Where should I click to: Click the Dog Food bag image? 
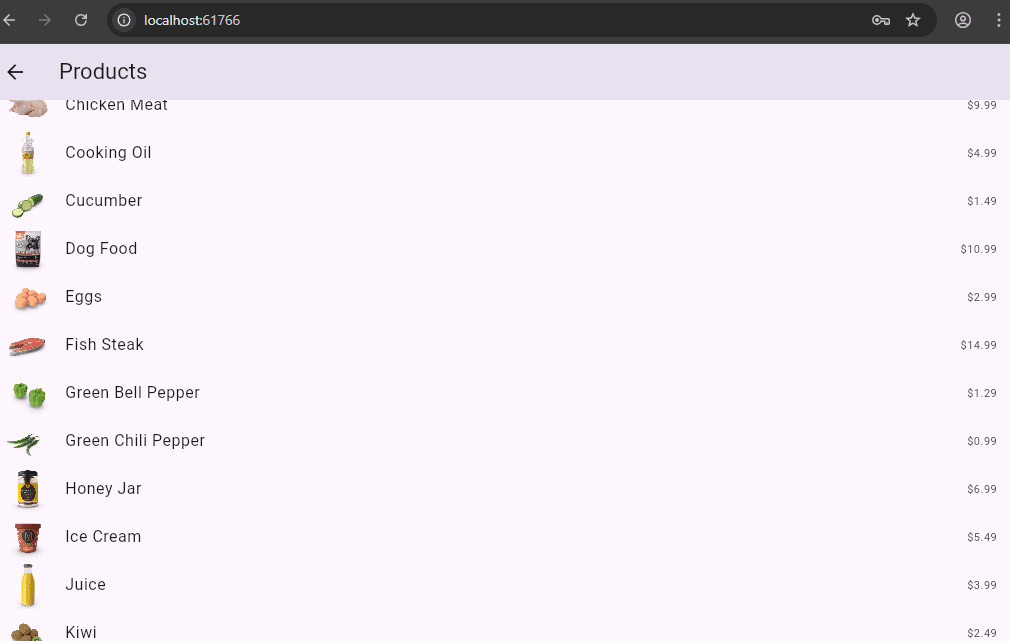tap(28, 249)
